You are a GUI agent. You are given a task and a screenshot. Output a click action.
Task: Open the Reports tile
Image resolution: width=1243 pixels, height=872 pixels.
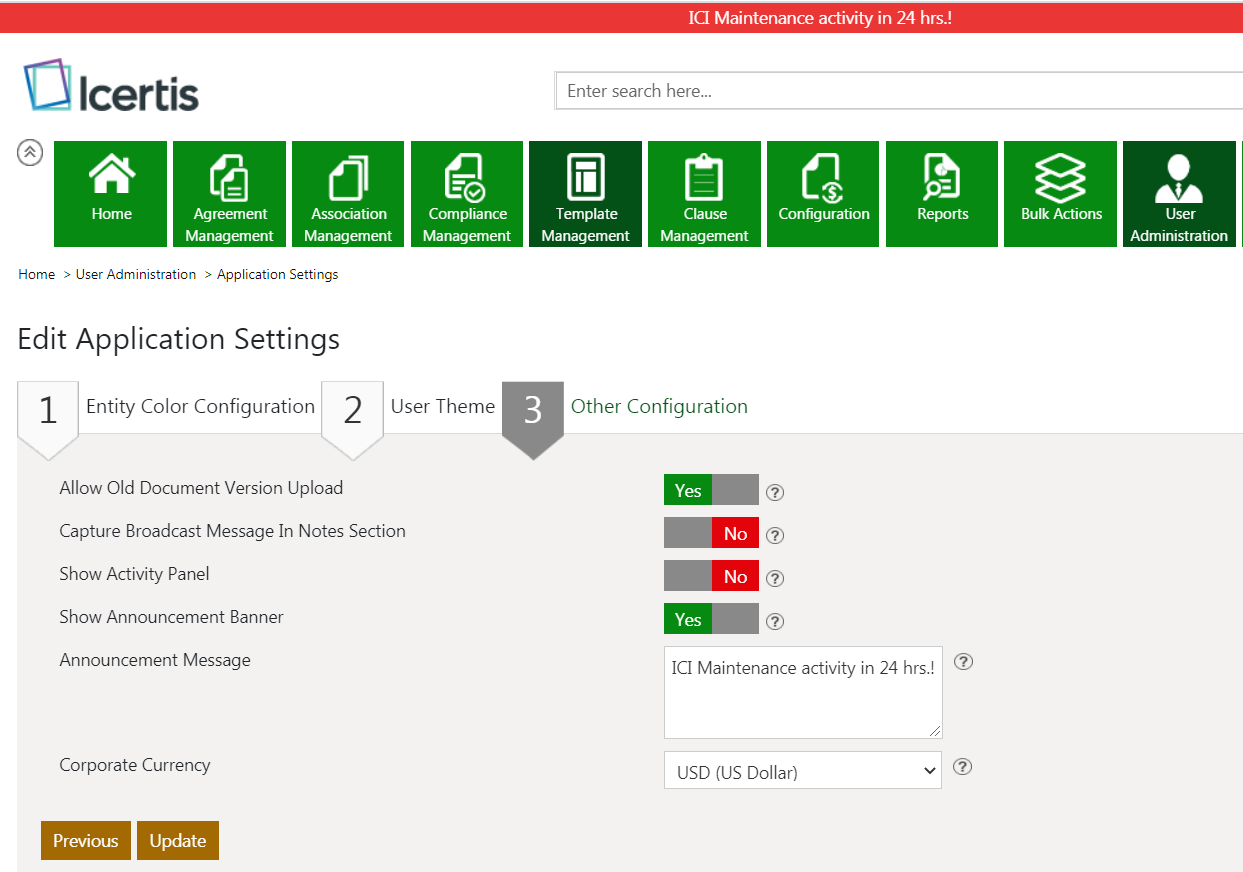[x=942, y=193]
